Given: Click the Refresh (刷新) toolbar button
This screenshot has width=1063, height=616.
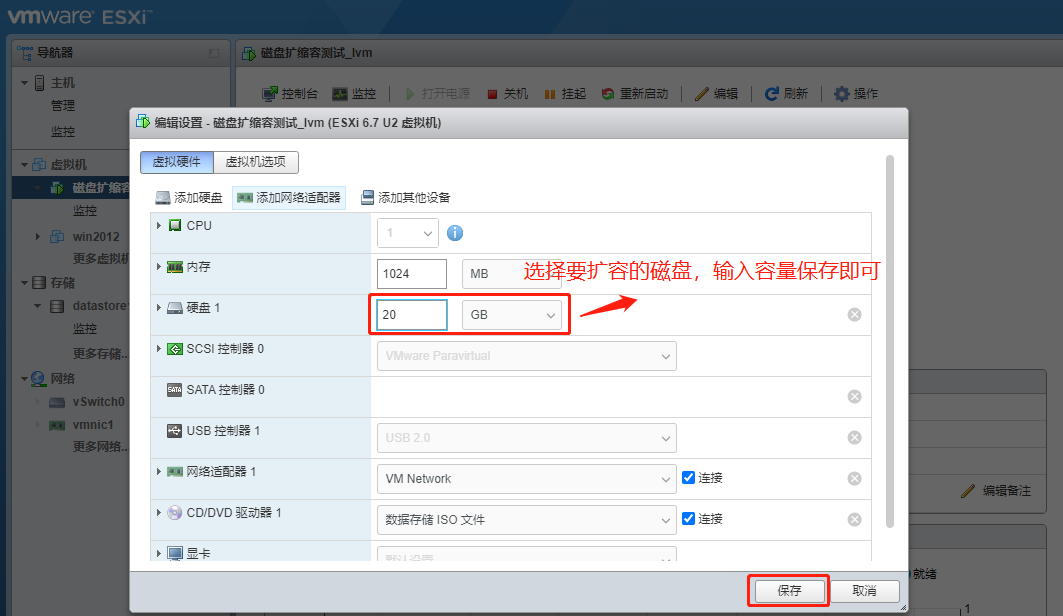Looking at the screenshot, I should coord(786,94).
